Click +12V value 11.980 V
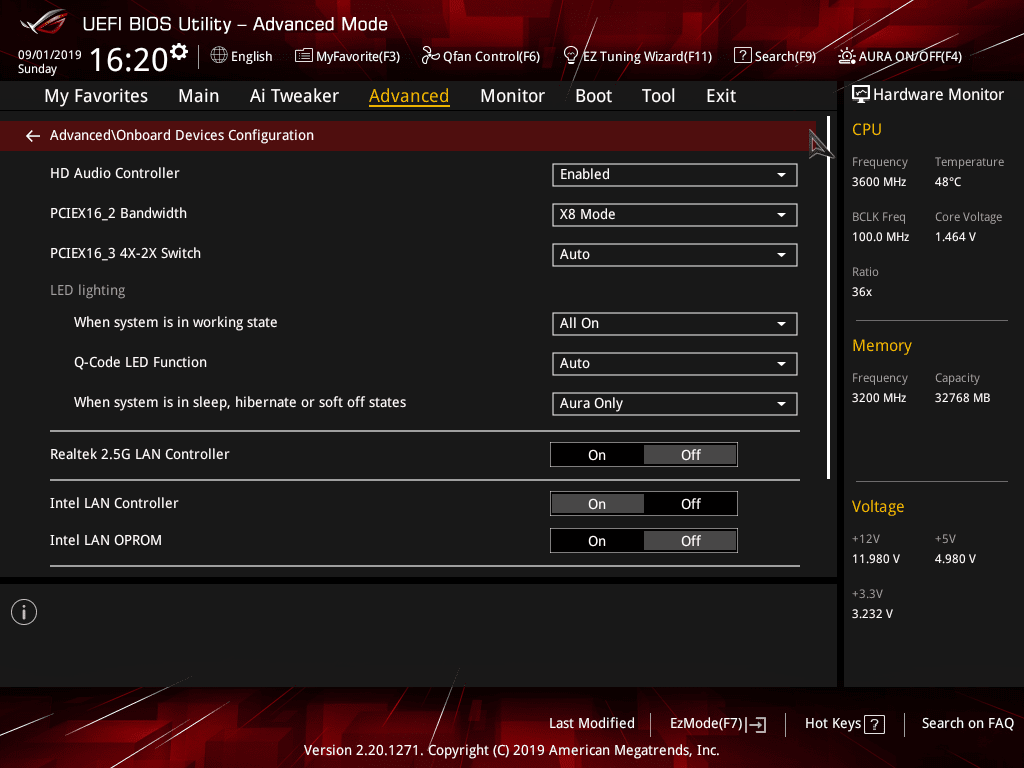 [x=876, y=558]
